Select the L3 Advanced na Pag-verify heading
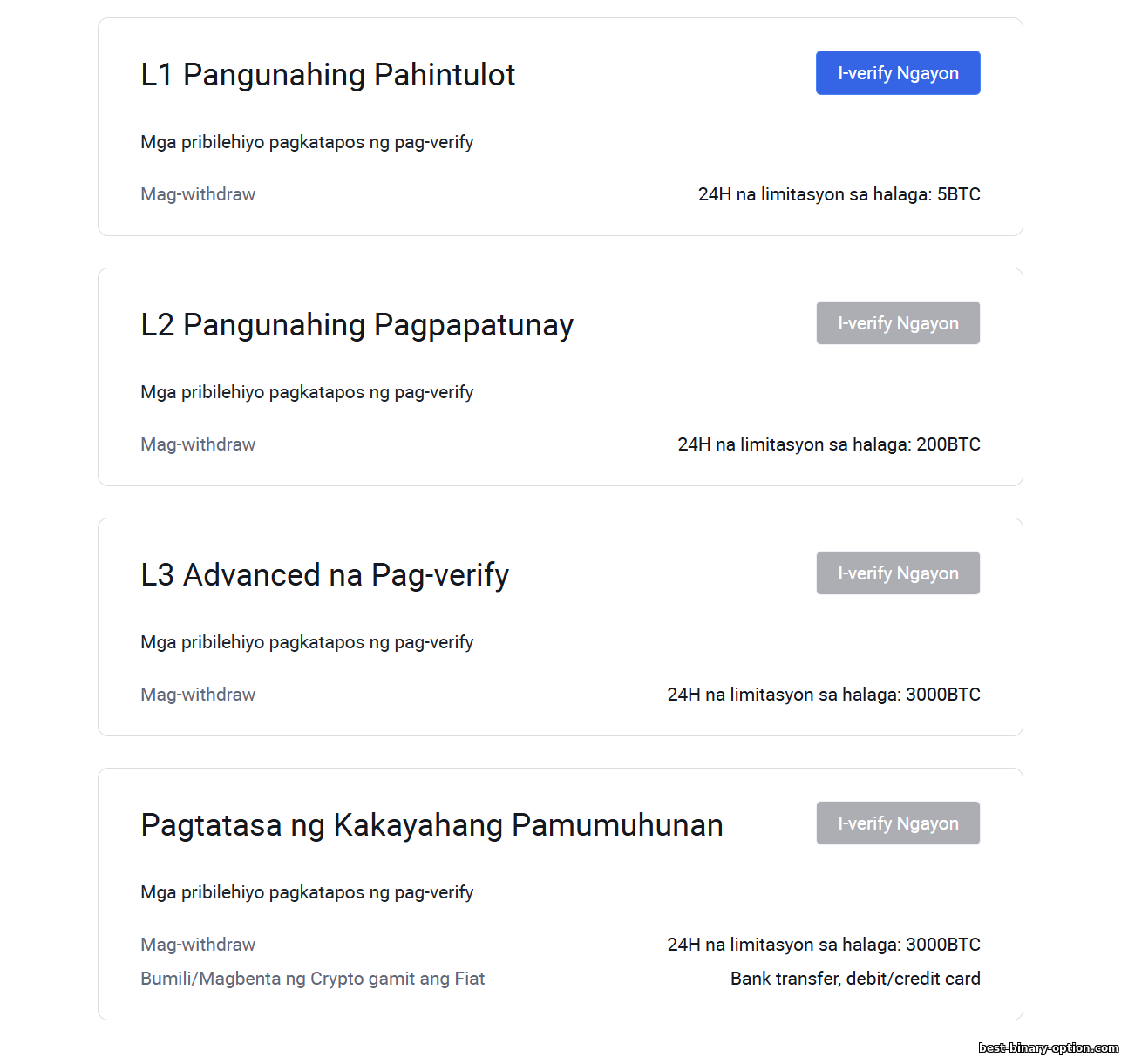Image resolution: width=1128 pixels, height=1064 pixels. (324, 575)
